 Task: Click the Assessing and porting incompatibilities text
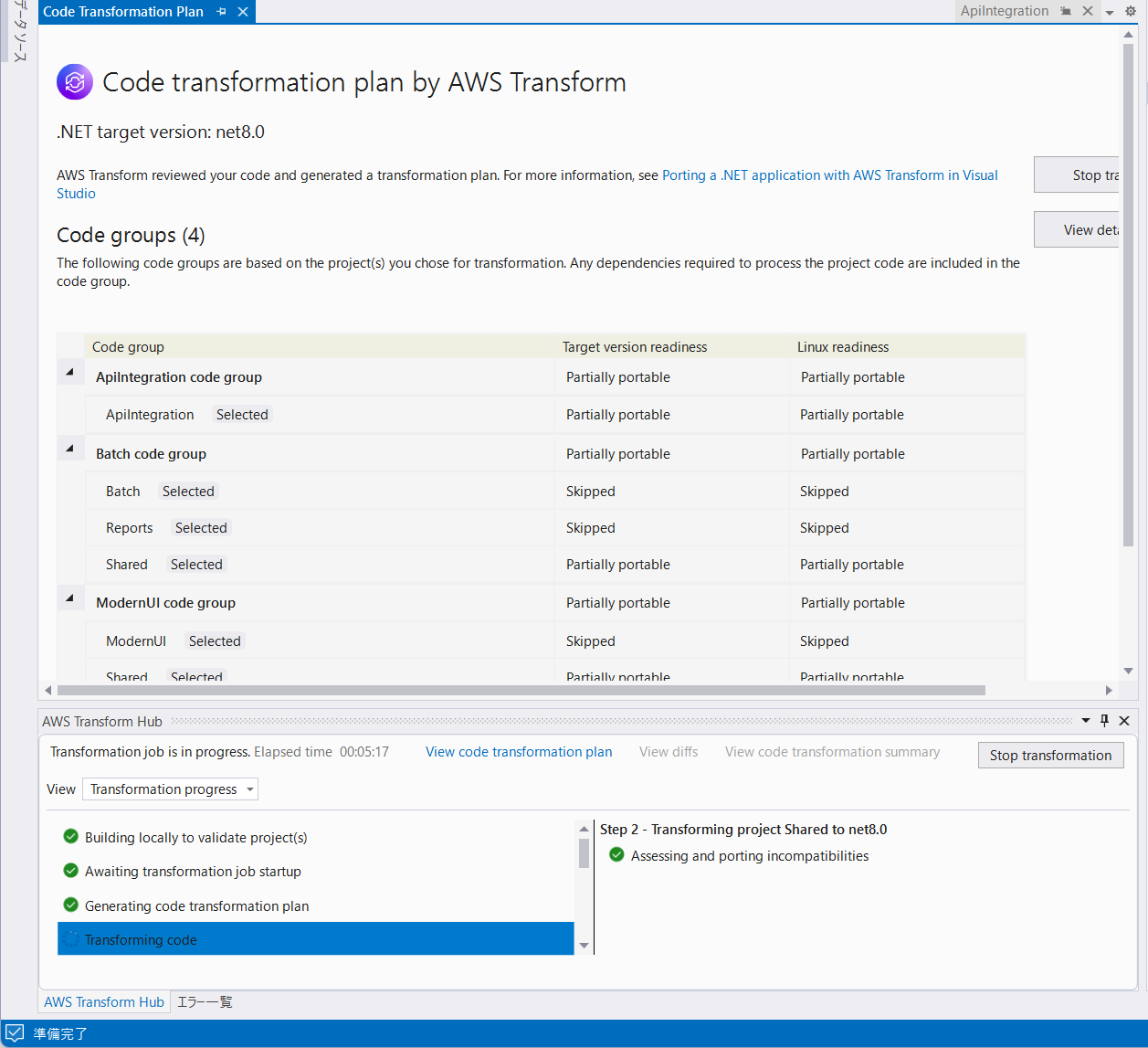click(750, 856)
